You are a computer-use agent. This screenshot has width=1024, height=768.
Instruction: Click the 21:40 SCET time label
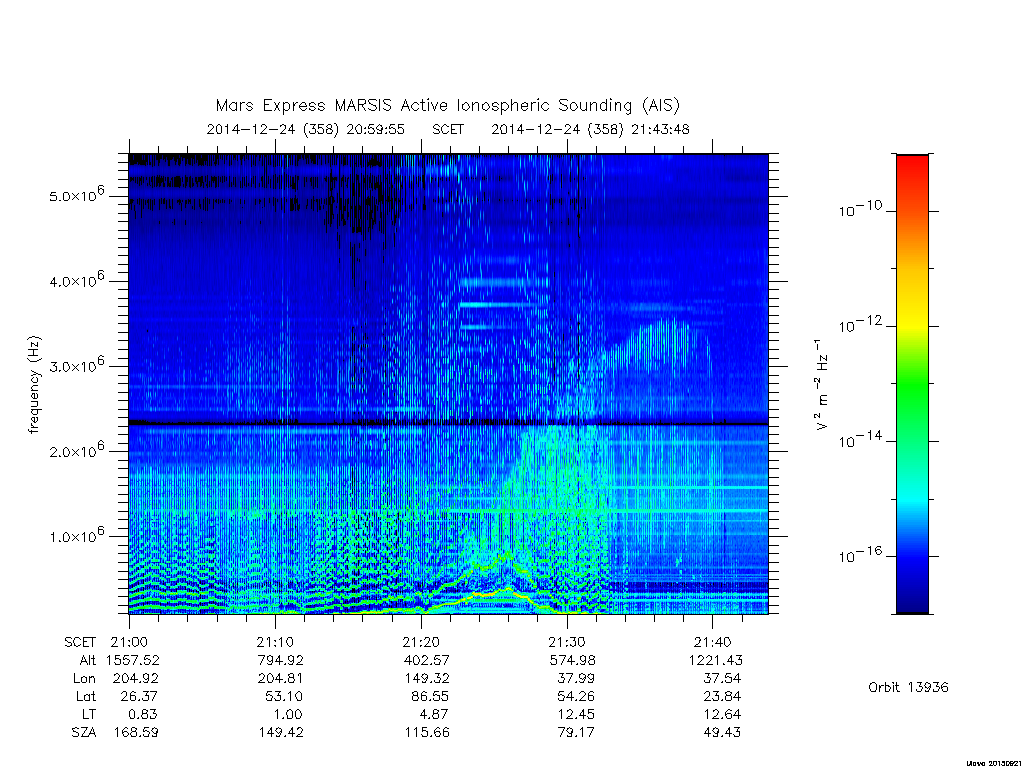tap(712, 642)
